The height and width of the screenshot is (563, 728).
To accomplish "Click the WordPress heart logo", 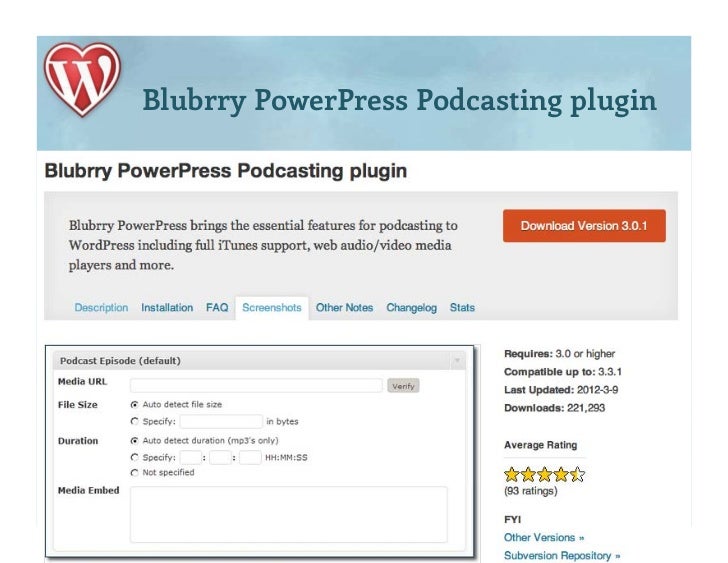I will (82, 79).
